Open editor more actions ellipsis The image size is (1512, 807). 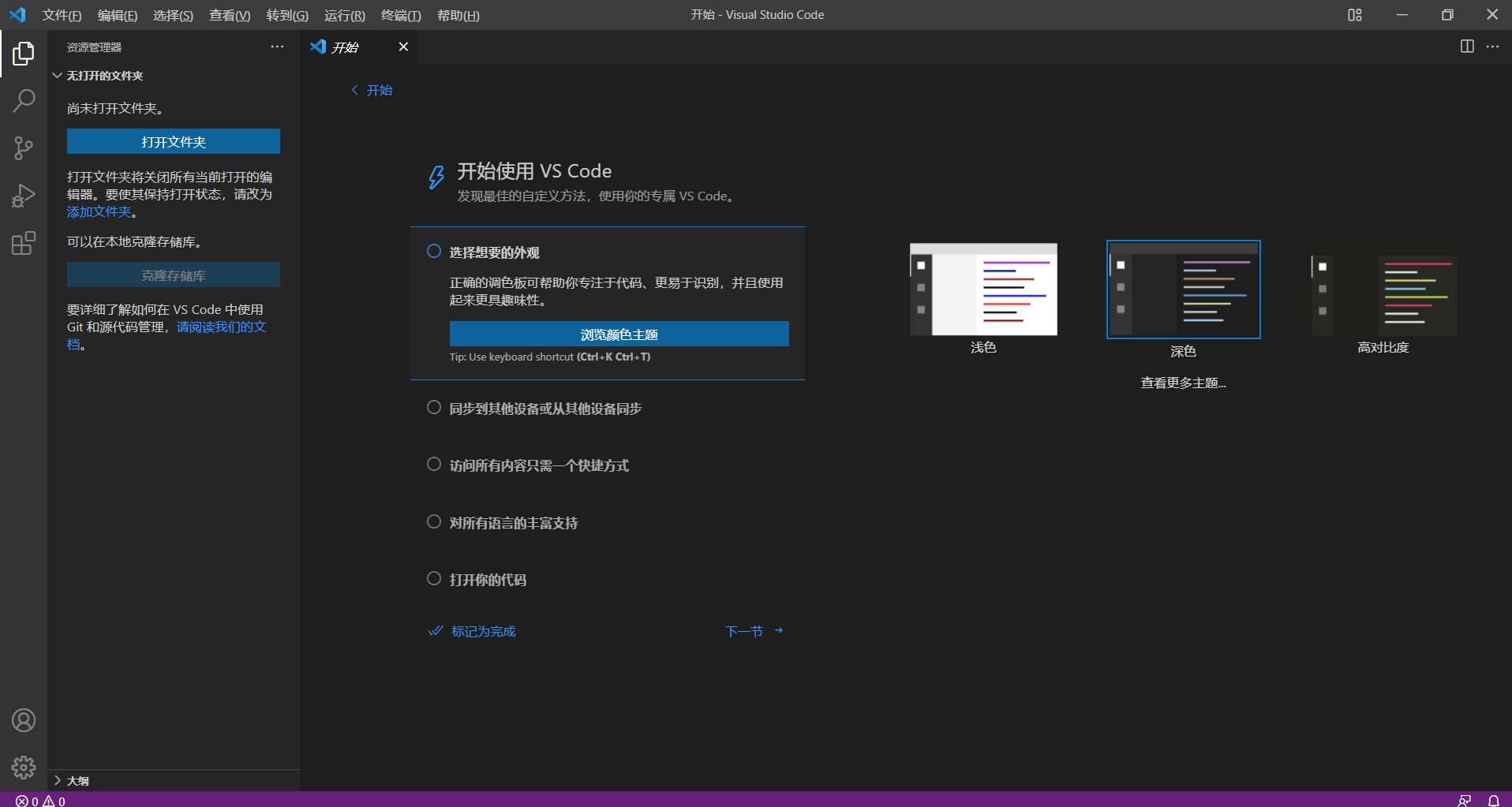pyautogui.click(x=1492, y=47)
